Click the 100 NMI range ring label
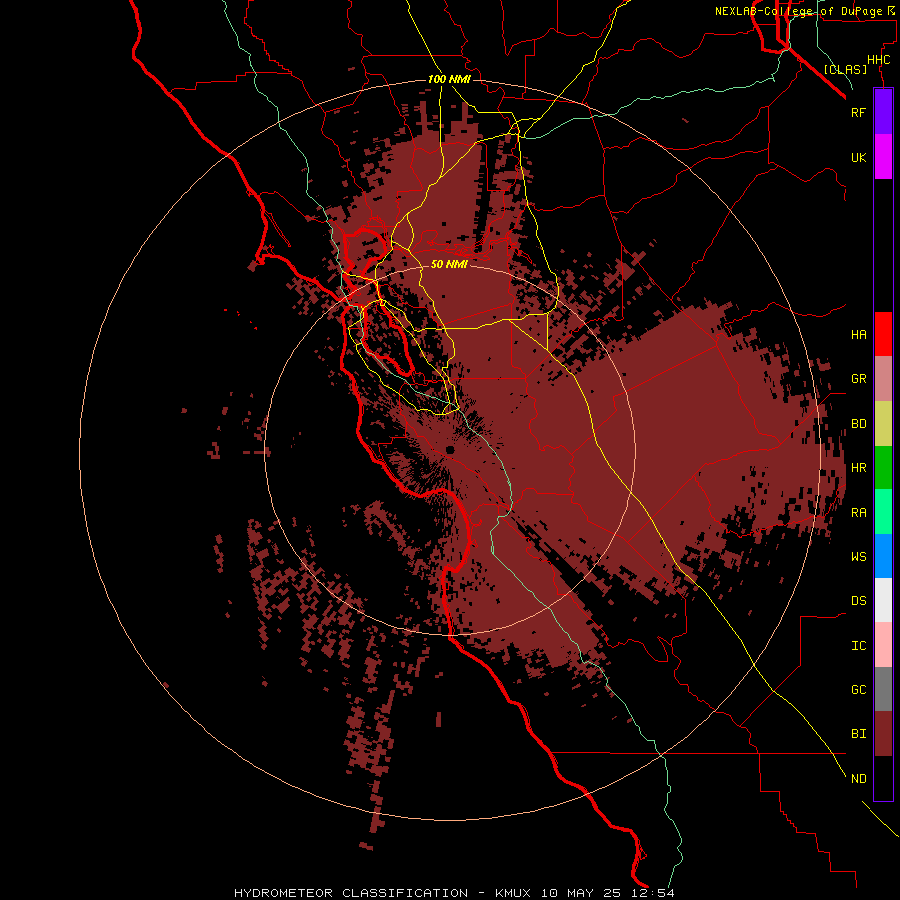 tap(449, 79)
